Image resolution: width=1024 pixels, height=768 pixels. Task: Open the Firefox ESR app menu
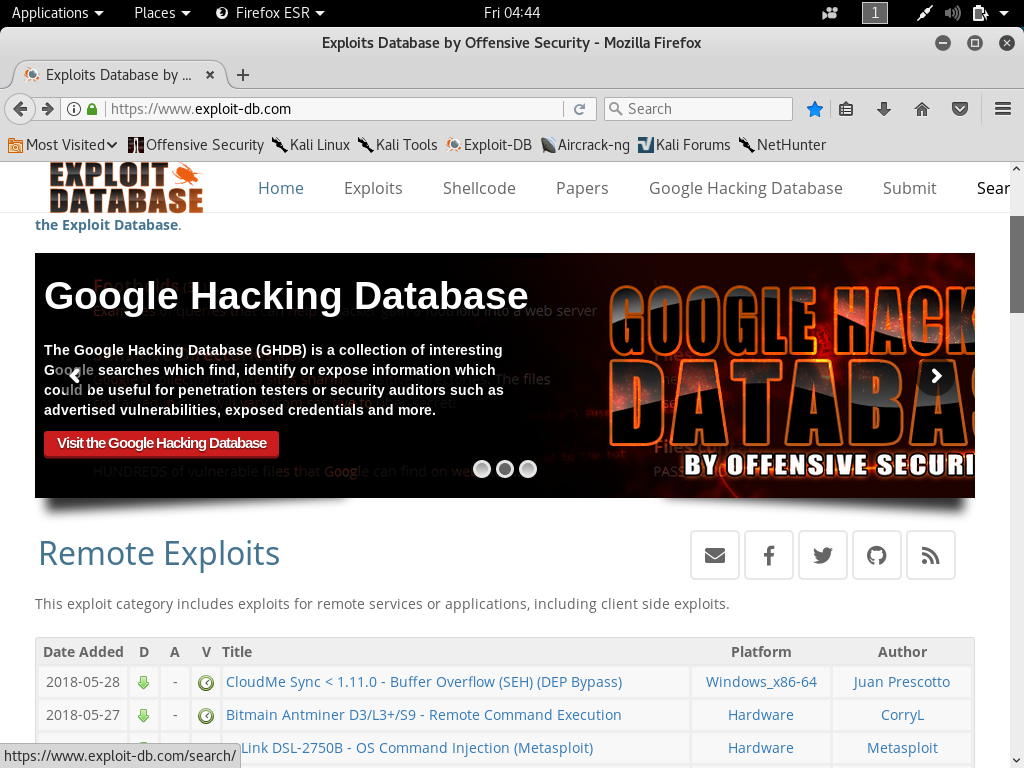pyautogui.click(x=270, y=13)
